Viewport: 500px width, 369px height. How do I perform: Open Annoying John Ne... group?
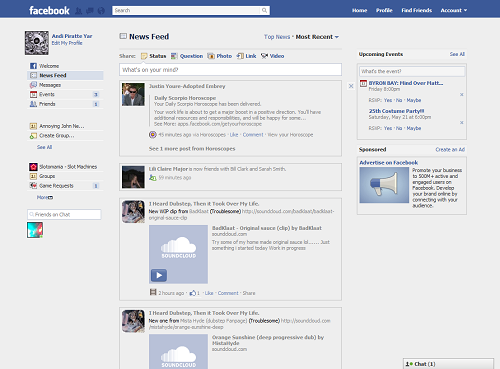click(x=65, y=126)
